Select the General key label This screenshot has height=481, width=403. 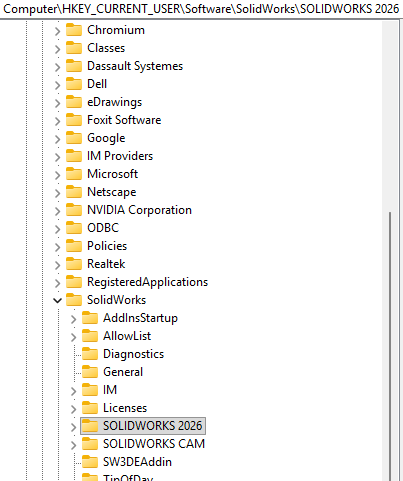123,372
